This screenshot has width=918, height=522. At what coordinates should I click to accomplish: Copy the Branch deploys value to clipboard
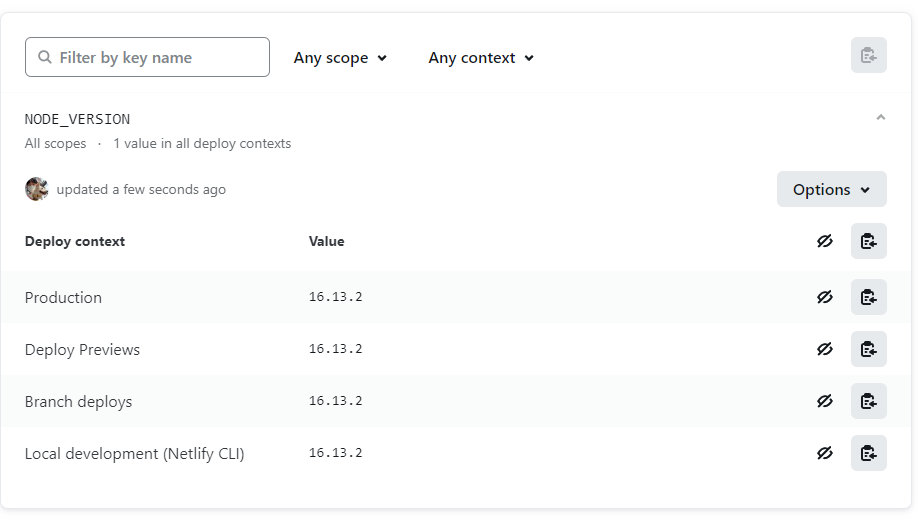[868, 401]
